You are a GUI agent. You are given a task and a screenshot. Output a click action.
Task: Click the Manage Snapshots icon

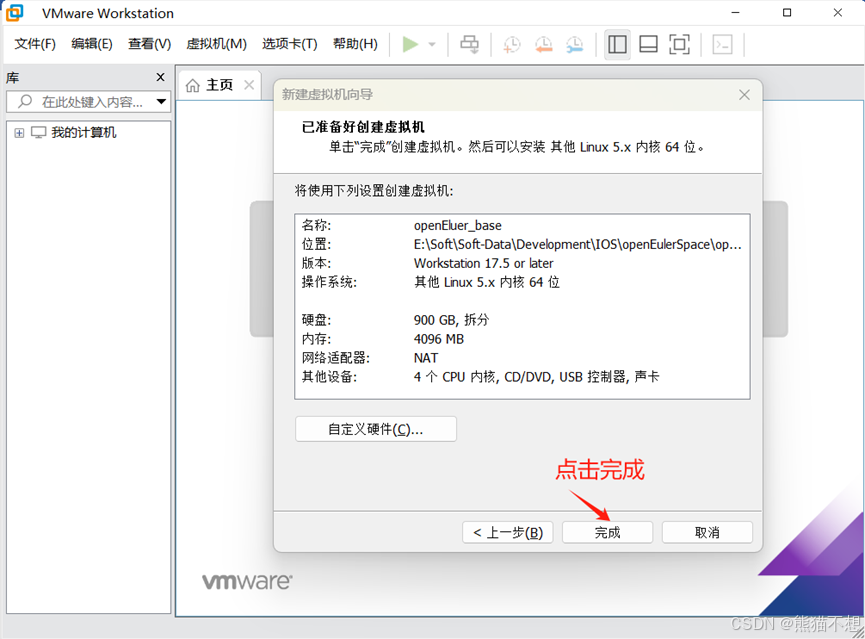point(574,44)
